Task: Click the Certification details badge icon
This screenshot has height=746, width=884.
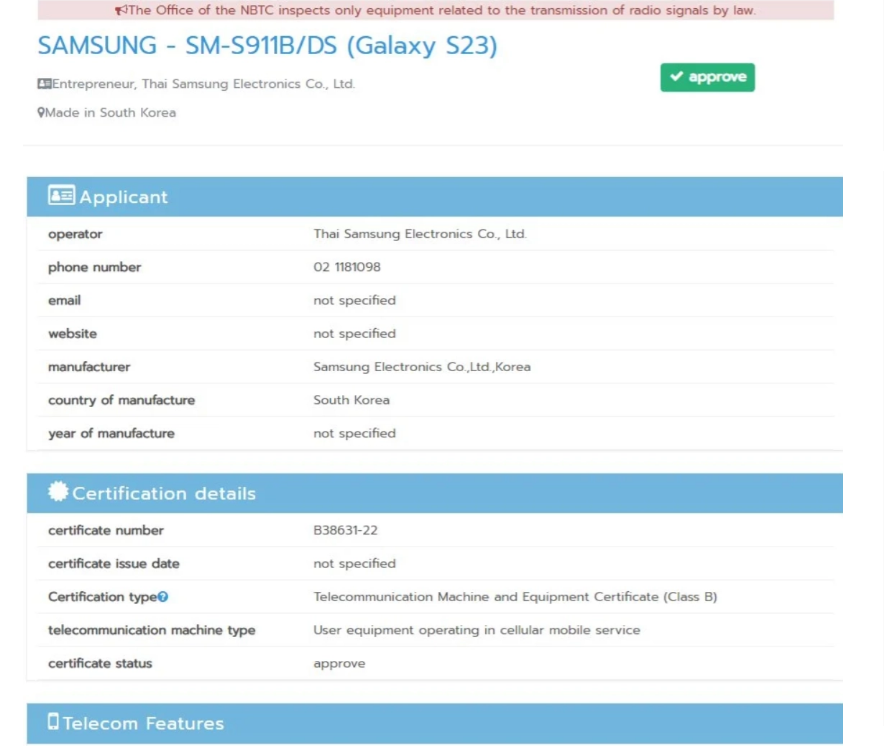Action: [x=58, y=492]
